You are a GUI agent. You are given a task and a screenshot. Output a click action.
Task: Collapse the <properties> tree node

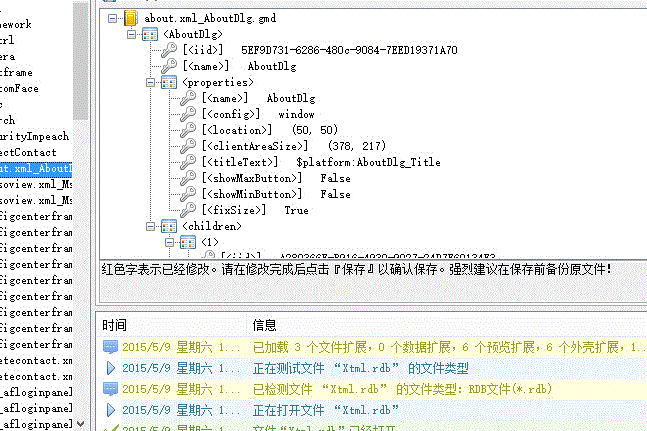tap(150, 83)
